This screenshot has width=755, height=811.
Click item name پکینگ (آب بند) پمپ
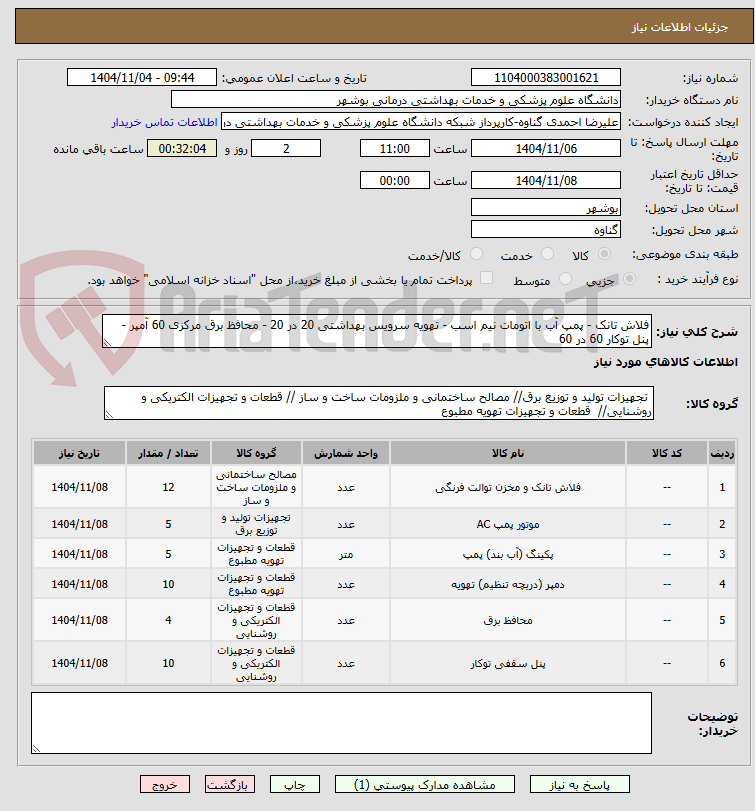(x=508, y=554)
